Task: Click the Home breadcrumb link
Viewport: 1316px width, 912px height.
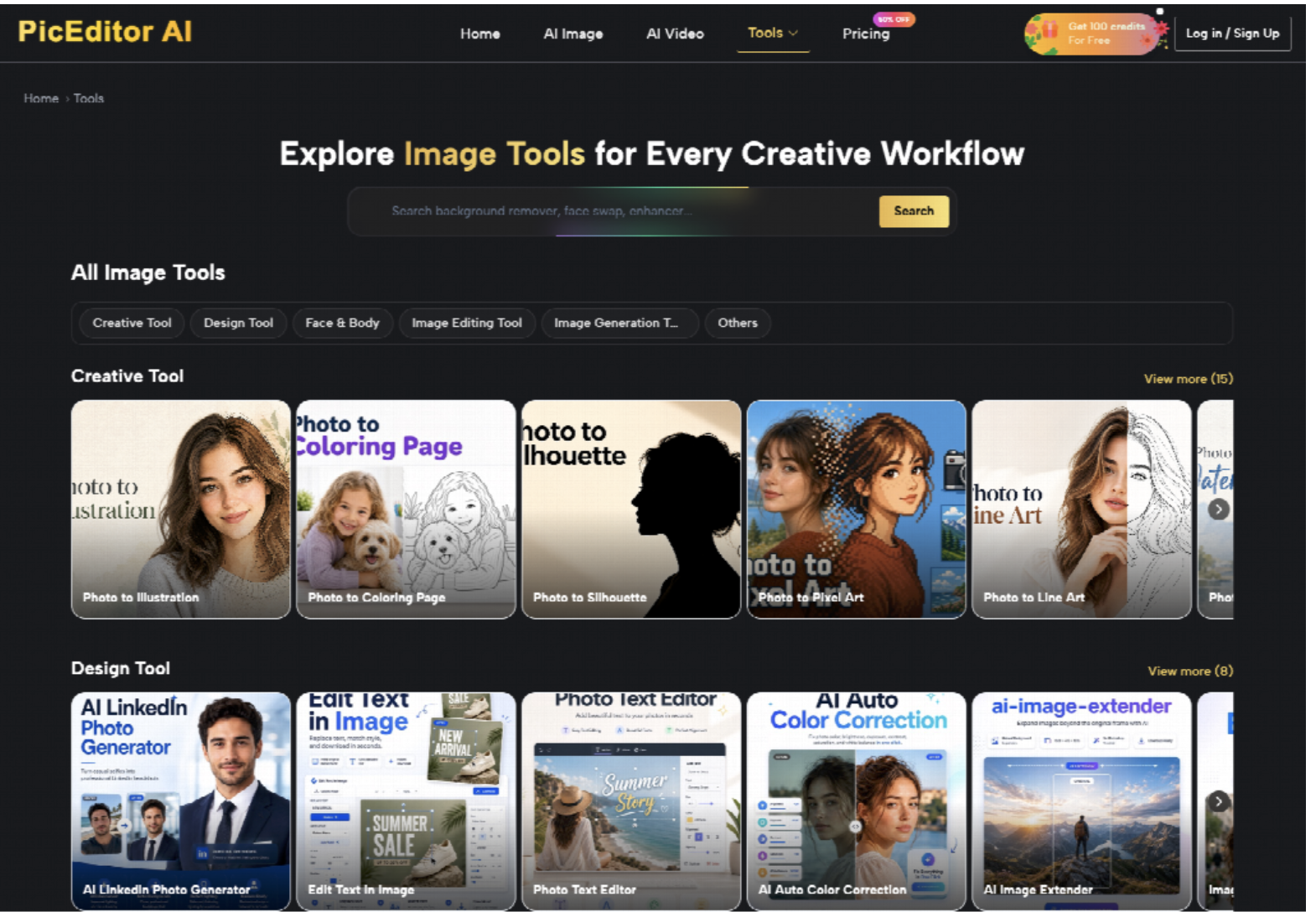Action: [x=41, y=98]
